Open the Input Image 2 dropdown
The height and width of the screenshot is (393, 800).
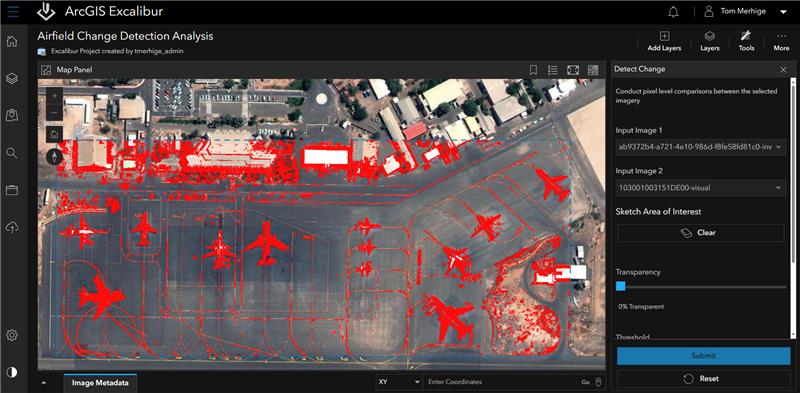701,188
